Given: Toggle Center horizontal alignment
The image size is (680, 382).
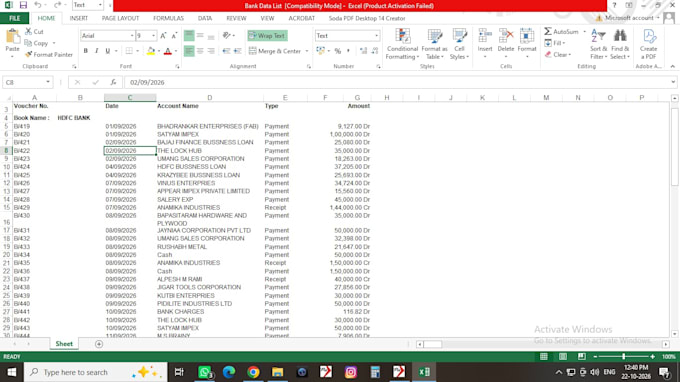Looking at the screenshot, I should pyautogui.click(x=200, y=51).
